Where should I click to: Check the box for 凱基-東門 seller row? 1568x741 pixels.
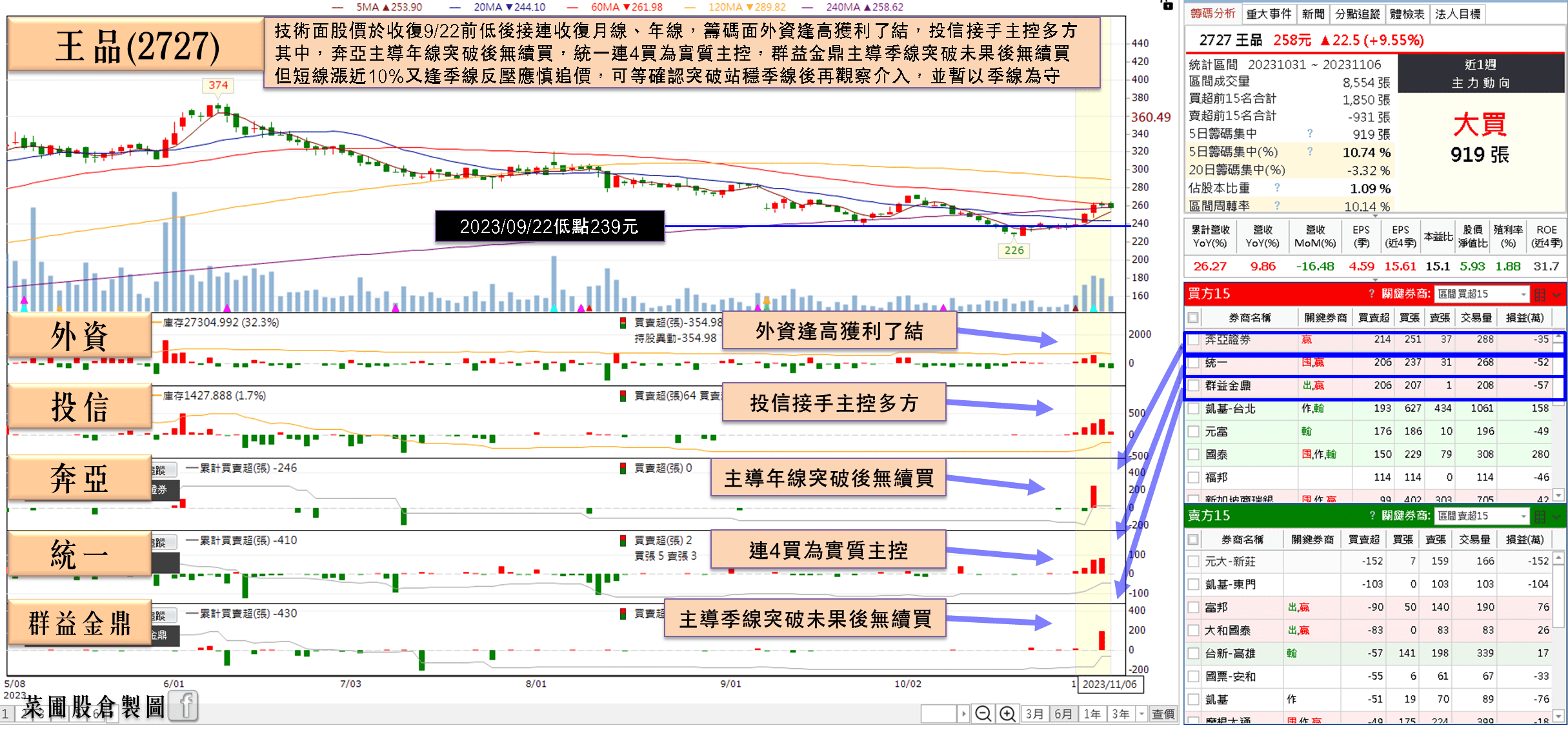[1194, 584]
